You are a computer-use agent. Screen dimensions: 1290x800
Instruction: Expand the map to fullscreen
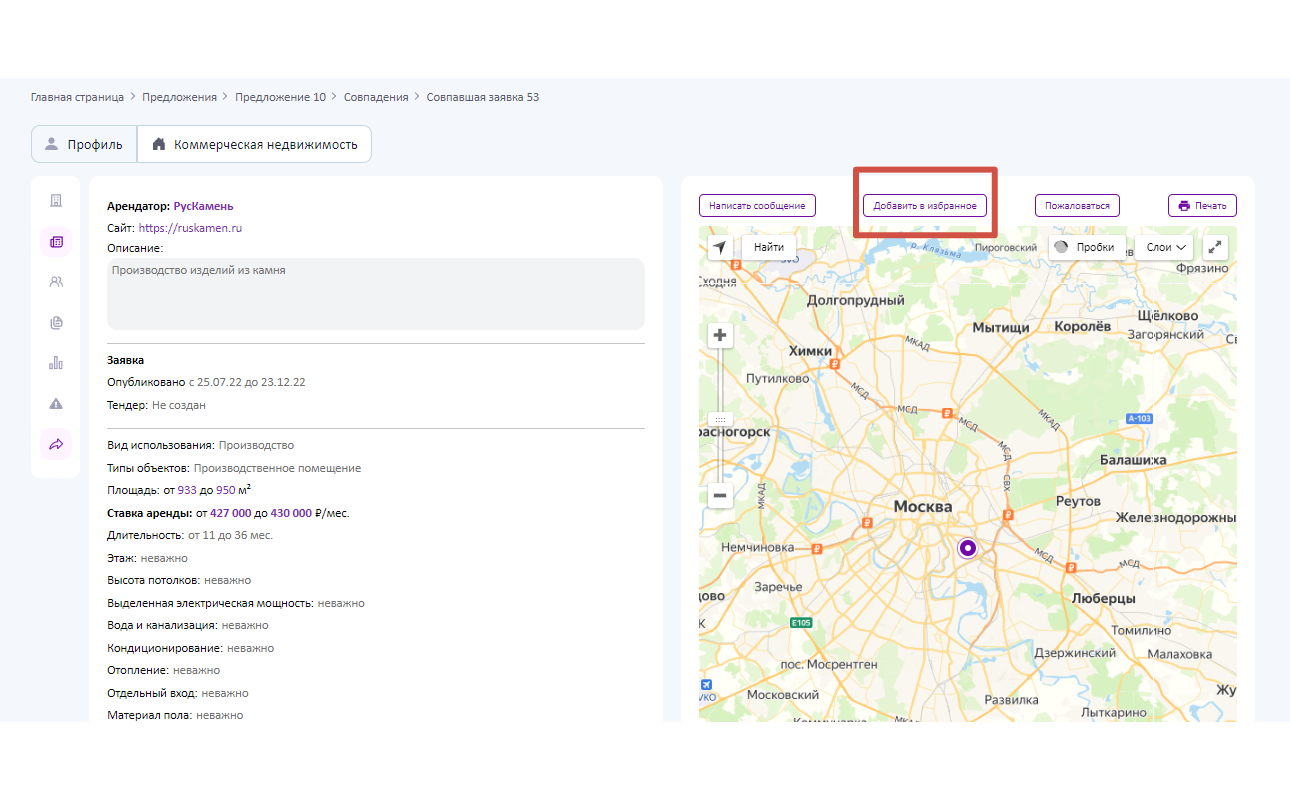coord(1215,247)
